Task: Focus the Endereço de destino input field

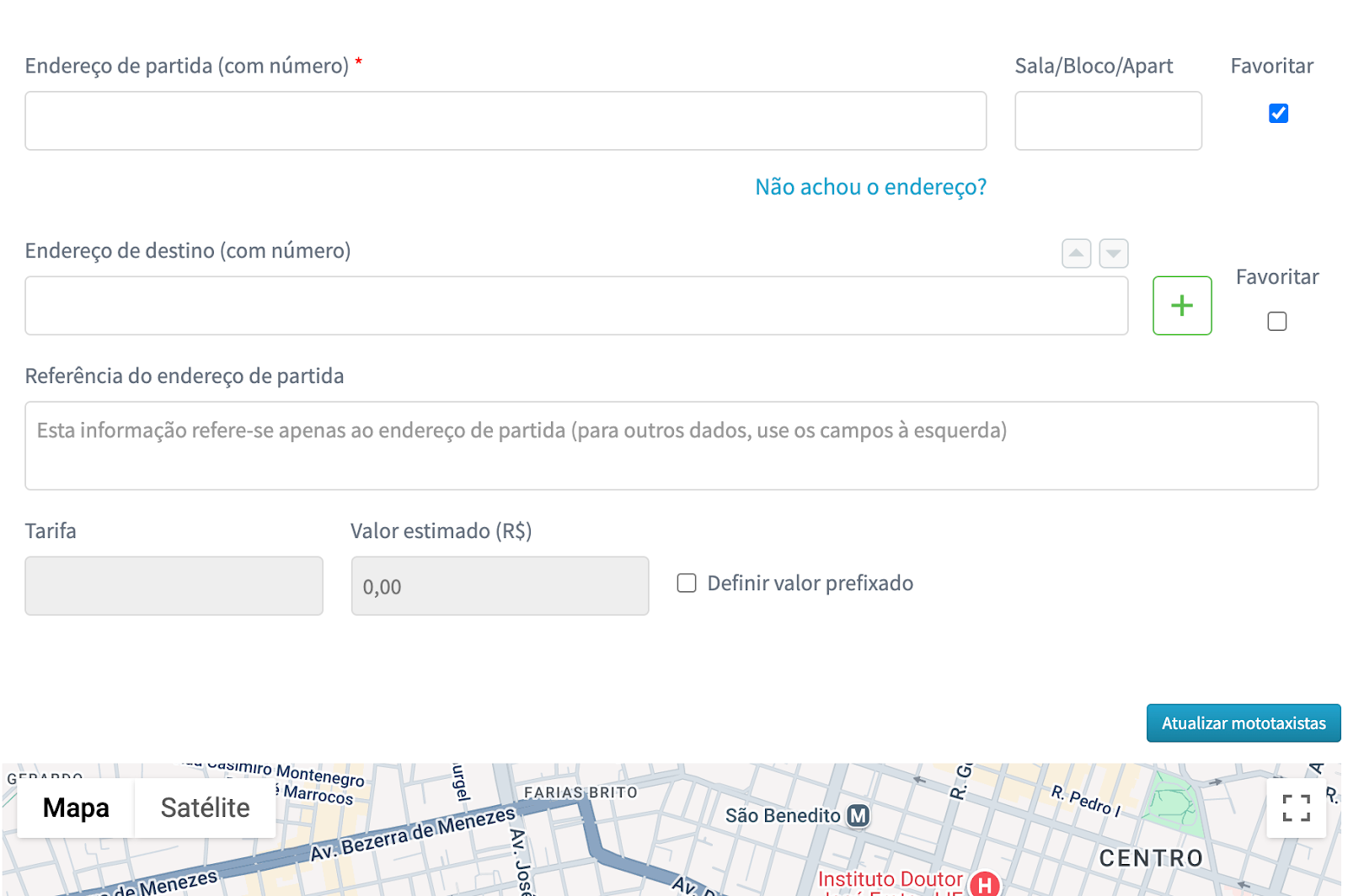Action: click(576, 306)
